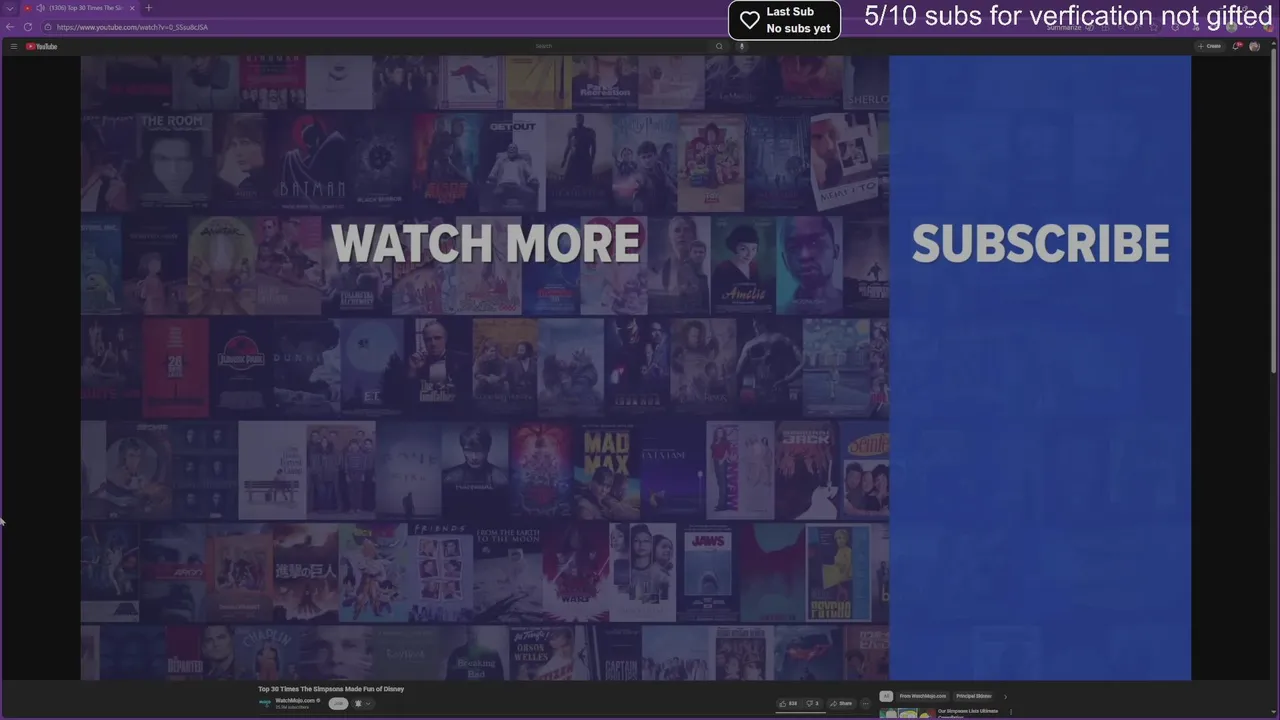View site info icon in address bar
This screenshot has height=720, width=1280.
coord(47,27)
